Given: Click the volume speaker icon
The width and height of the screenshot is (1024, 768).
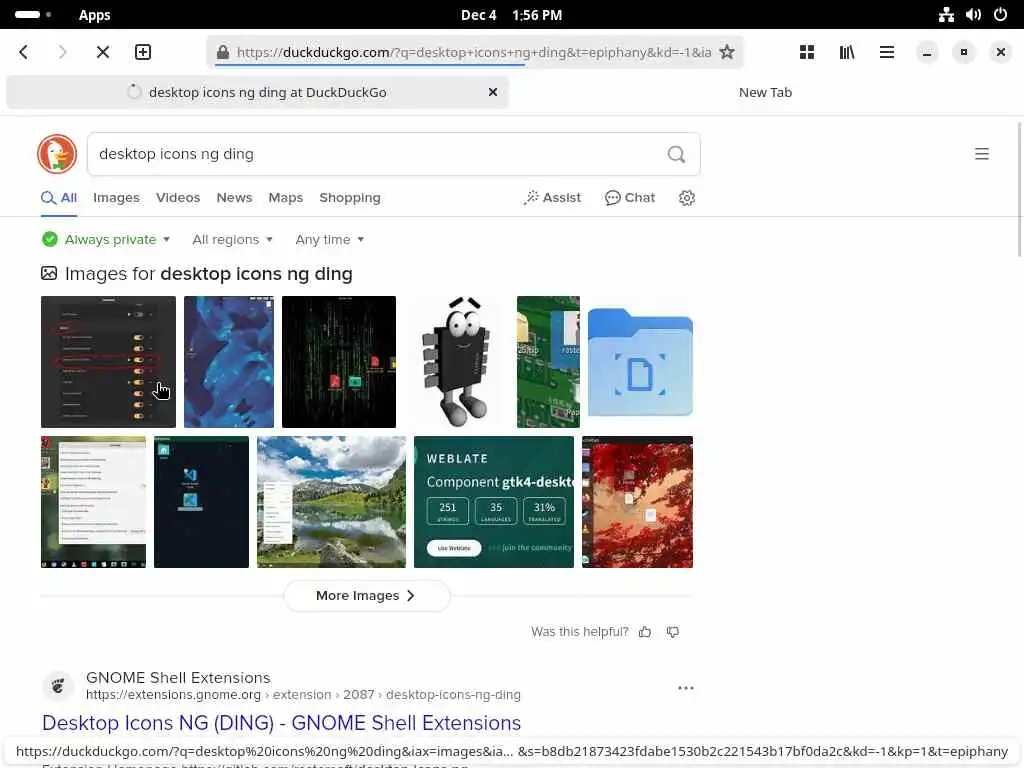Looking at the screenshot, I should [x=973, y=14].
